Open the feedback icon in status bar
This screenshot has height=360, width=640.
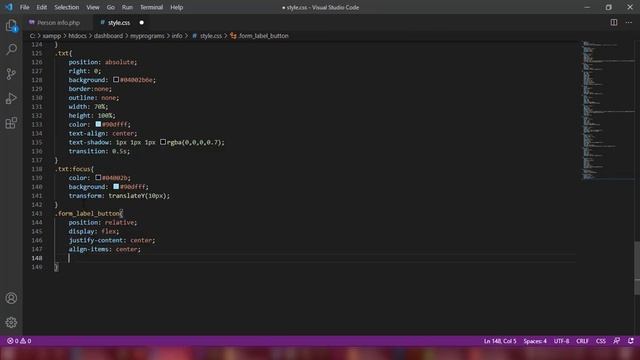click(x=616, y=340)
